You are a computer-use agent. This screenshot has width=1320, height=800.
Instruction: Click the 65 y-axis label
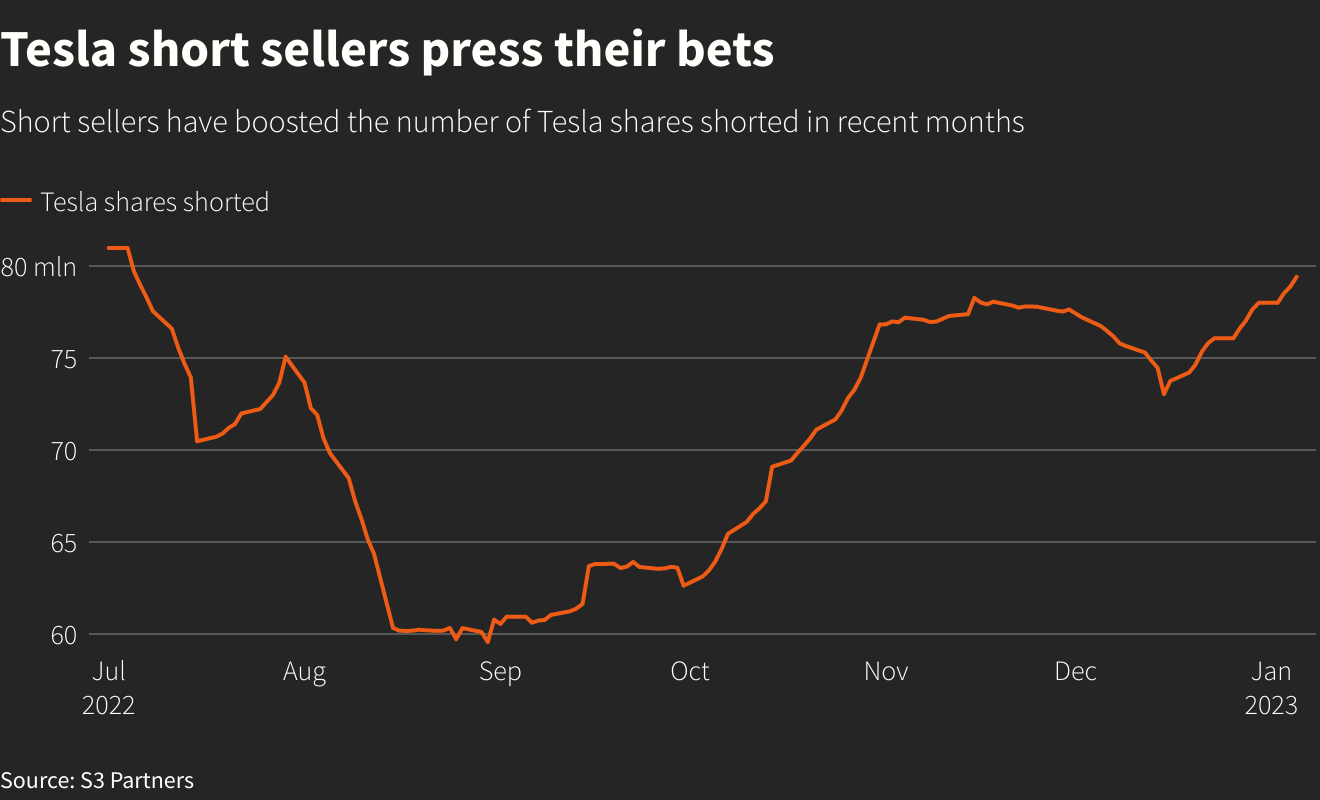point(19,543)
